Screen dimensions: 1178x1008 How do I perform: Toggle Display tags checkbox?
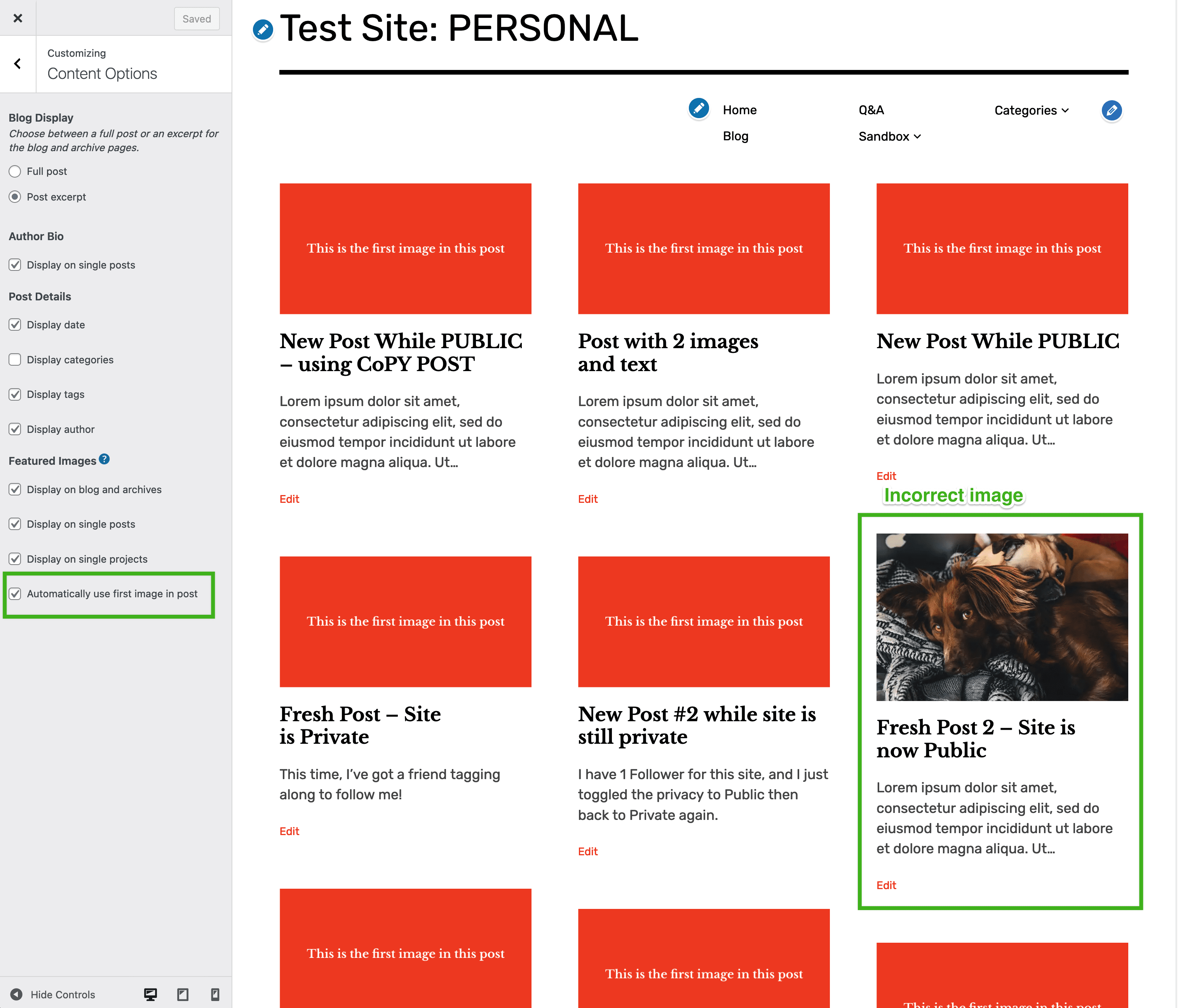pyautogui.click(x=16, y=394)
